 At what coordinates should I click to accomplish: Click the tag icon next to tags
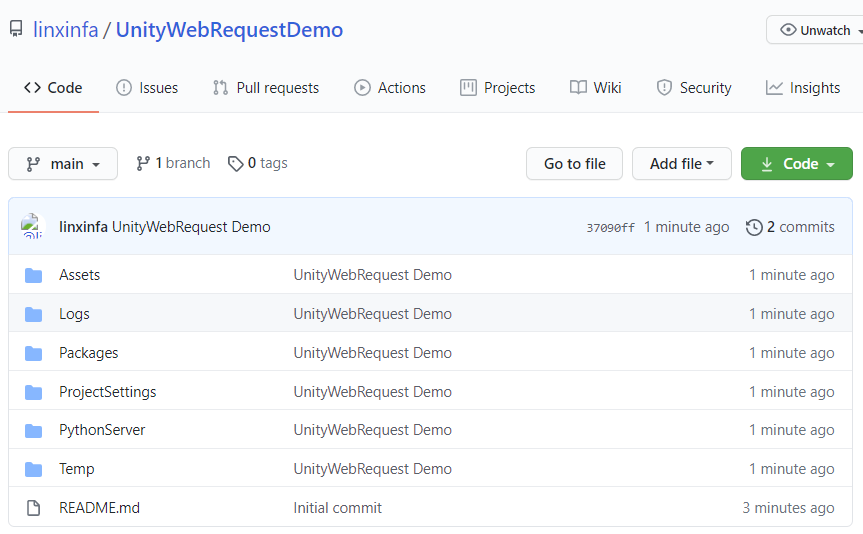[x=235, y=163]
